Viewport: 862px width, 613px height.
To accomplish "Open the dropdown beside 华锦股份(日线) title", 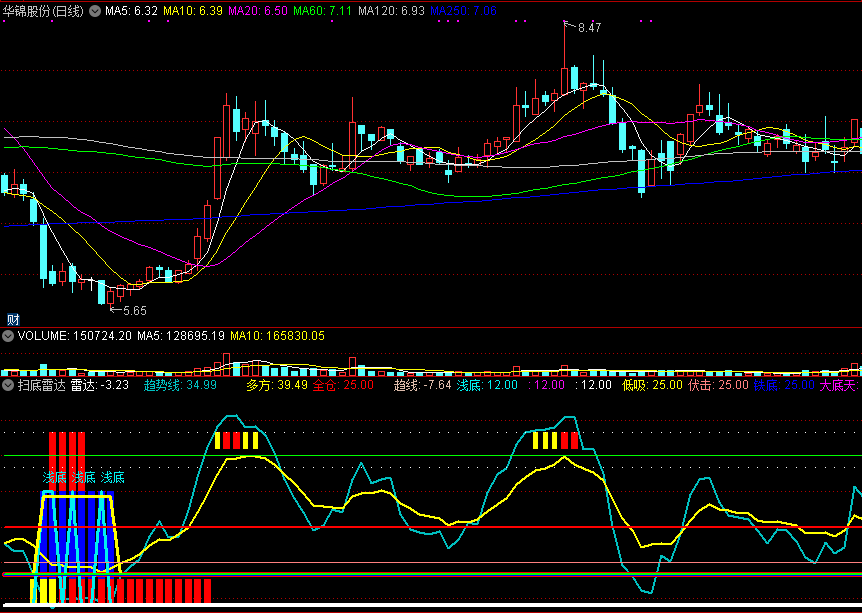I will click(95, 10).
